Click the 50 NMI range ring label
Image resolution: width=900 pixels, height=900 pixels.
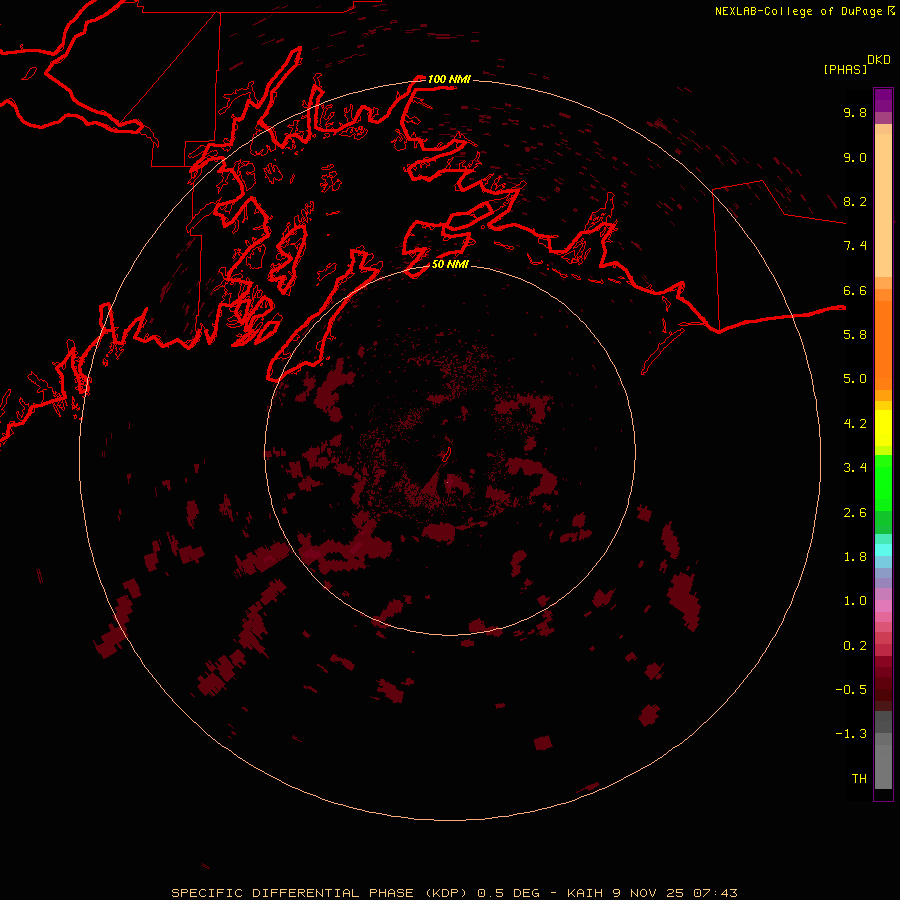(449, 264)
